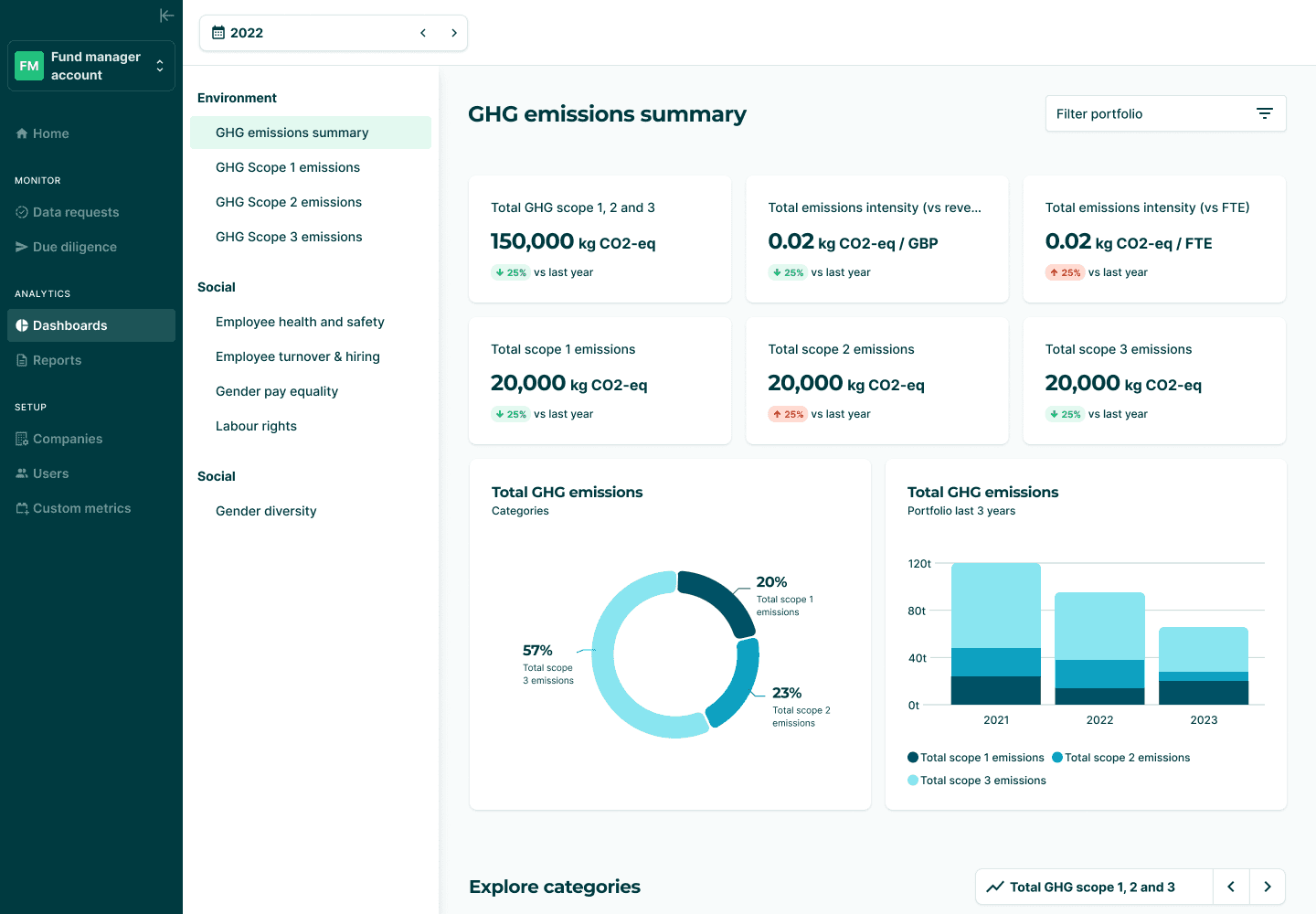The image size is (1316, 914).
Task: Click the Due diligence arrow icon
Action: (x=22, y=247)
